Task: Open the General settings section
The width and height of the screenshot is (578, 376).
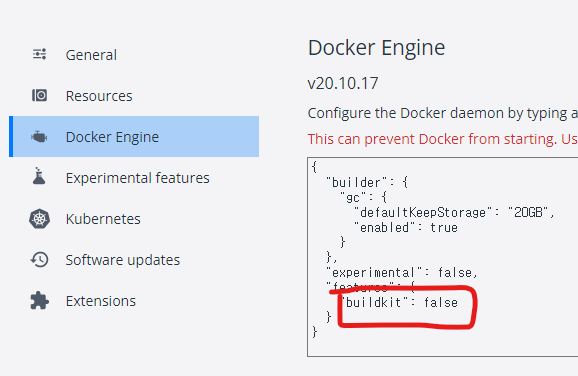Action: 91,55
